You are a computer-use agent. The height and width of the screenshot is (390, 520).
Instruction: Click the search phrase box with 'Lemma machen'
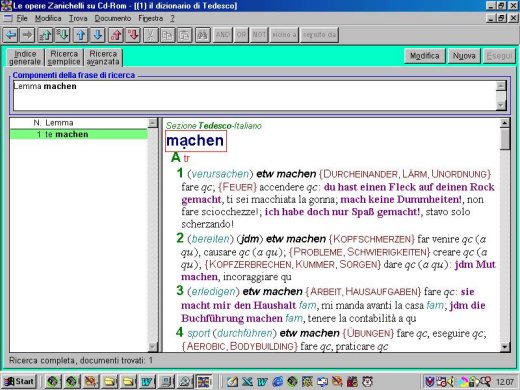coord(254,96)
